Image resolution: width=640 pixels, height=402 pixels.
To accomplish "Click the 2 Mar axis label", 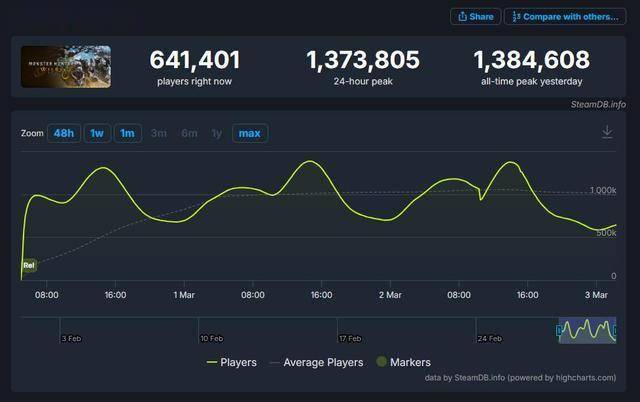I will pyautogui.click(x=390, y=295).
